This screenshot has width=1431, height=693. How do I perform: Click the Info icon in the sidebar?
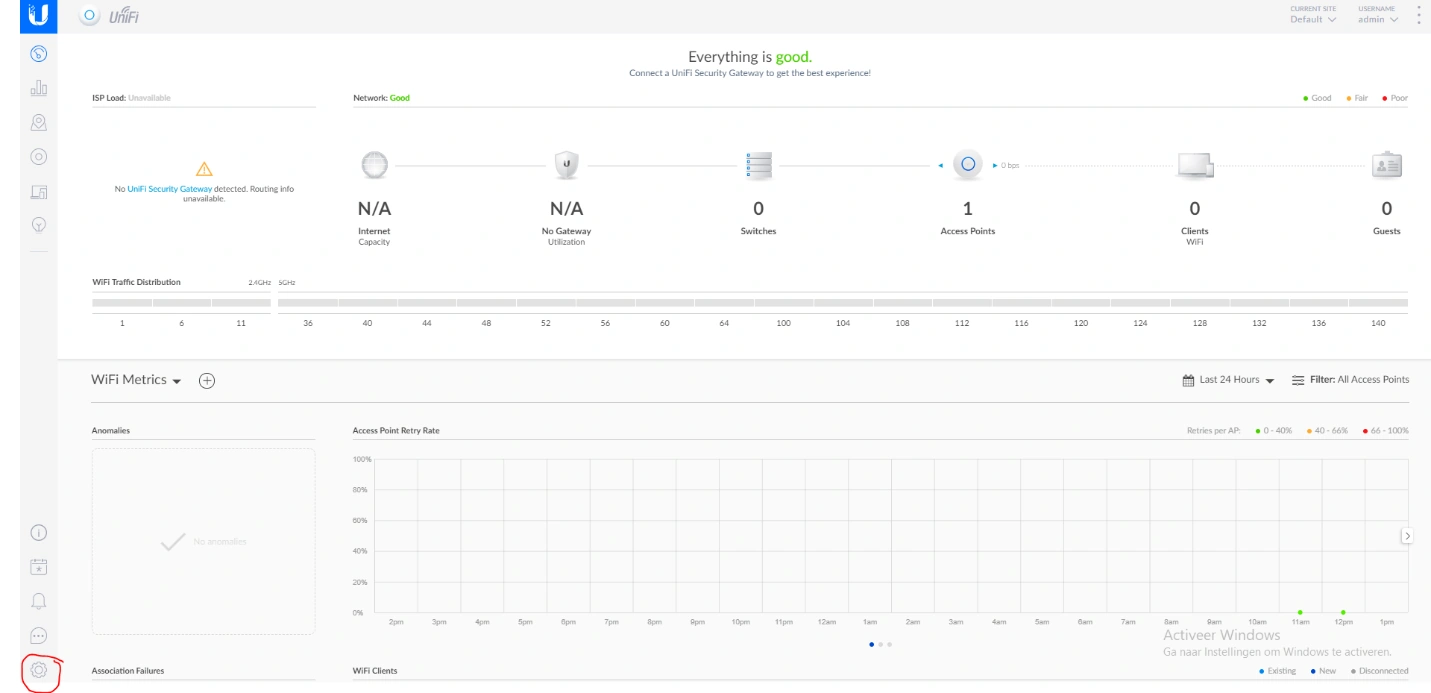pyautogui.click(x=39, y=533)
